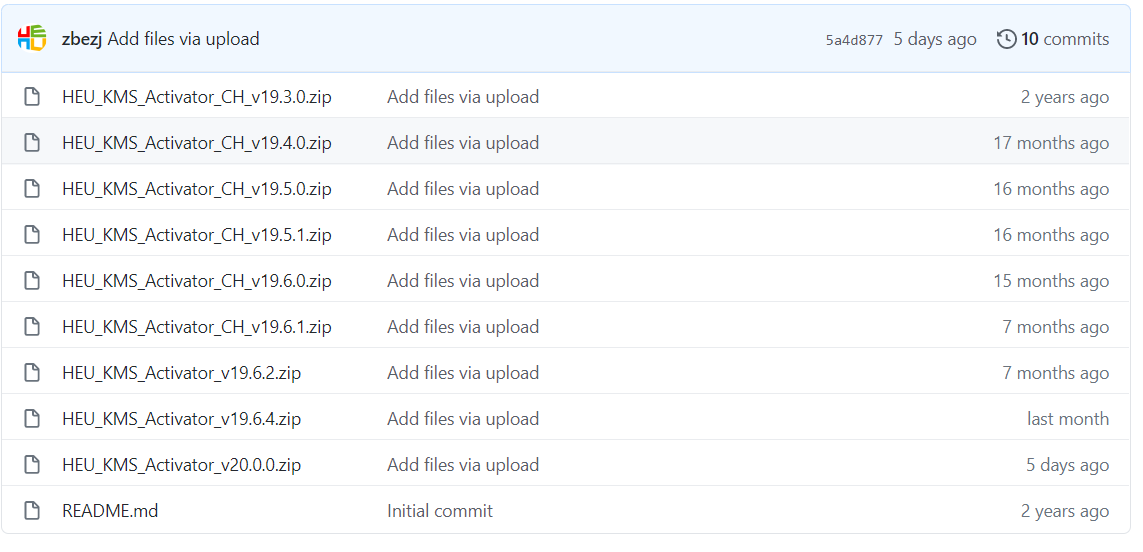Click the zbezj user avatar icon
The width and height of the screenshot is (1143, 552).
pos(31,38)
